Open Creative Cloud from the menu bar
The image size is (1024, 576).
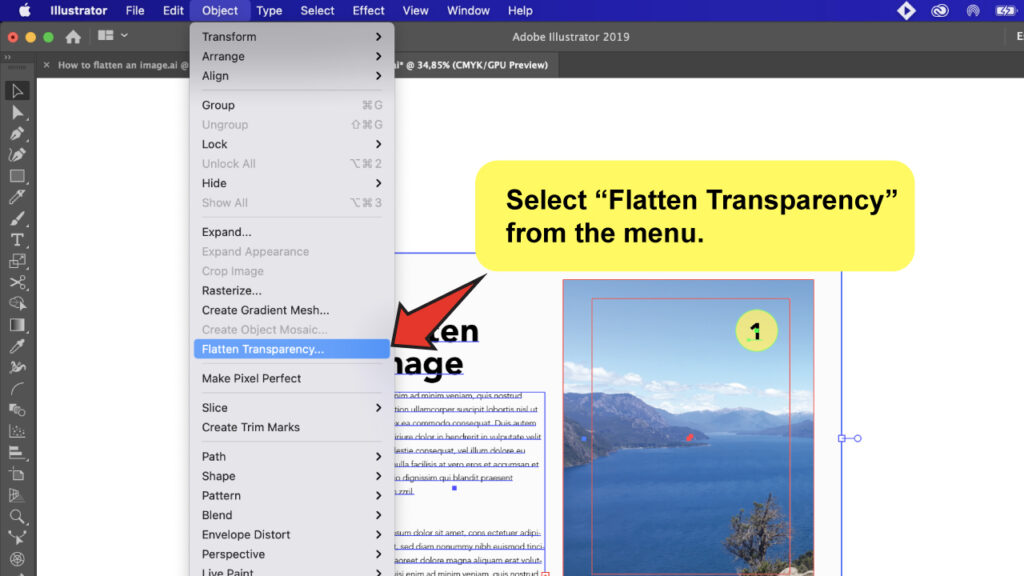tap(939, 10)
